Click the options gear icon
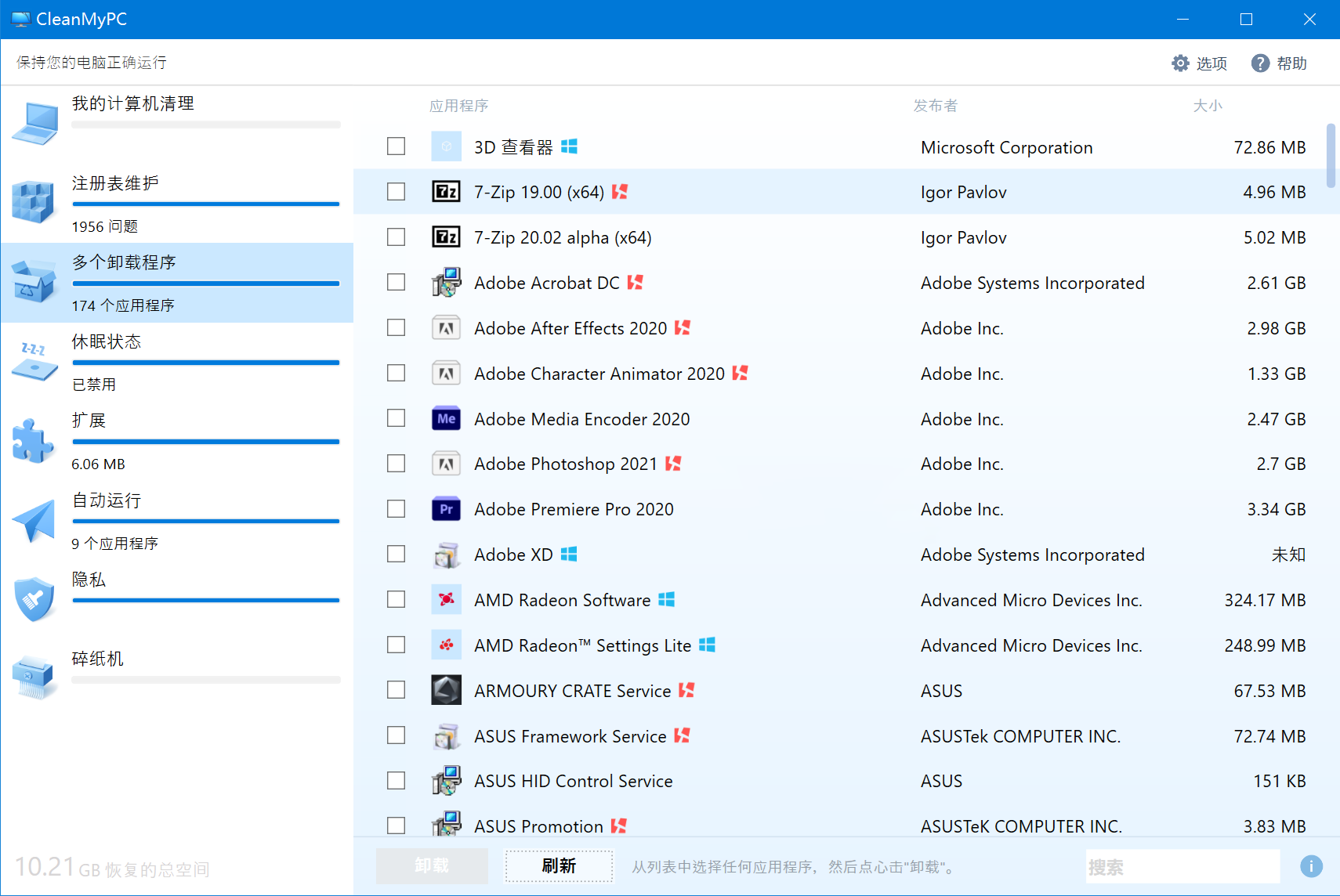 pyautogui.click(x=1180, y=63)
